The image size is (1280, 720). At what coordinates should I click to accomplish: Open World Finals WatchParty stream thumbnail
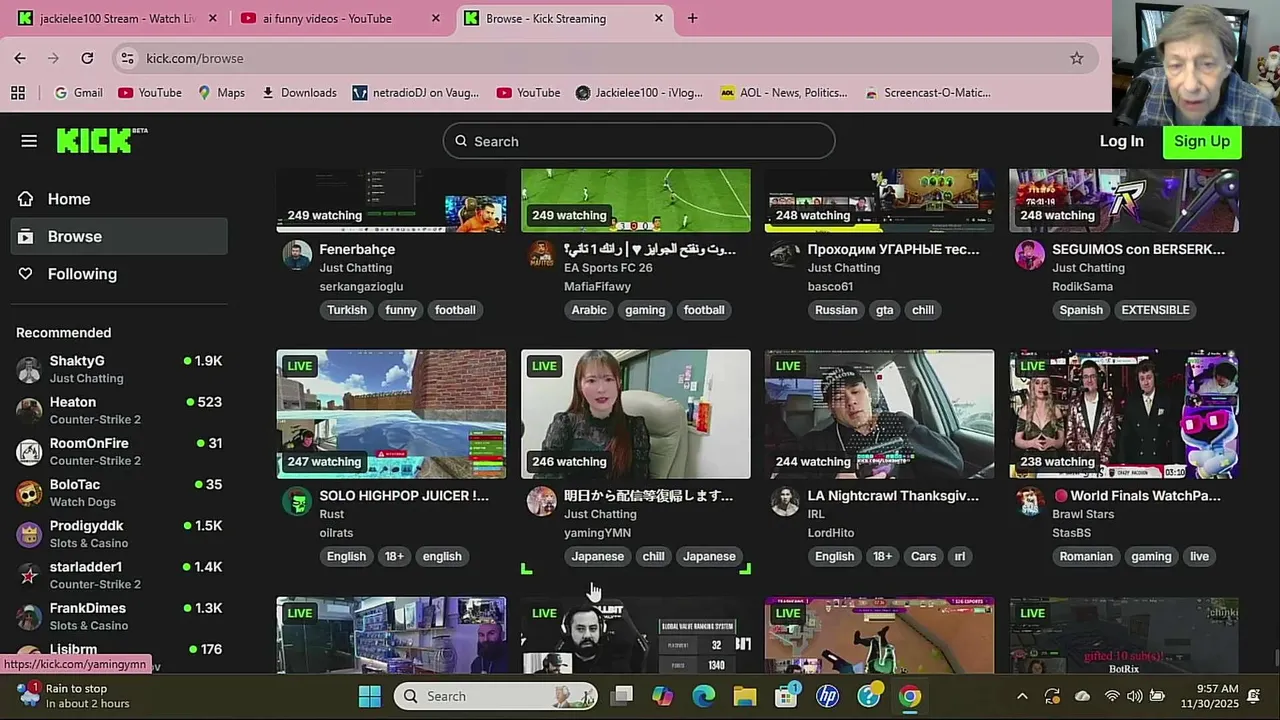pos(1124,414)
